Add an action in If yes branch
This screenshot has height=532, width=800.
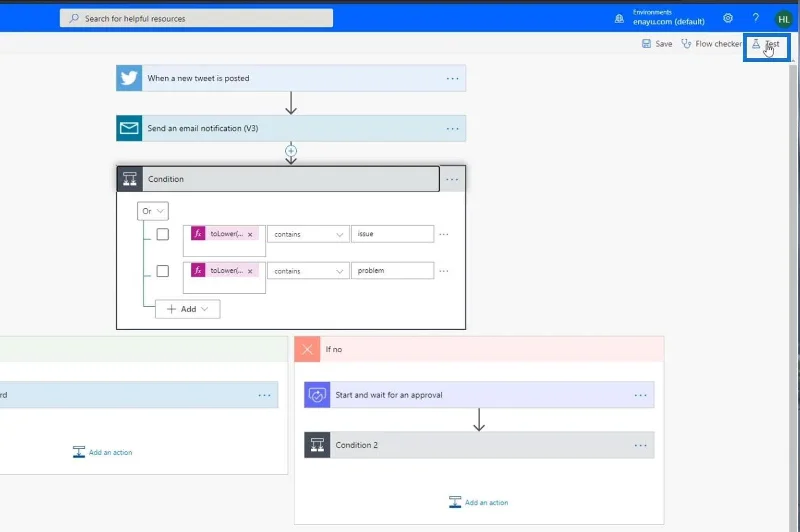[x=103, y=452]
